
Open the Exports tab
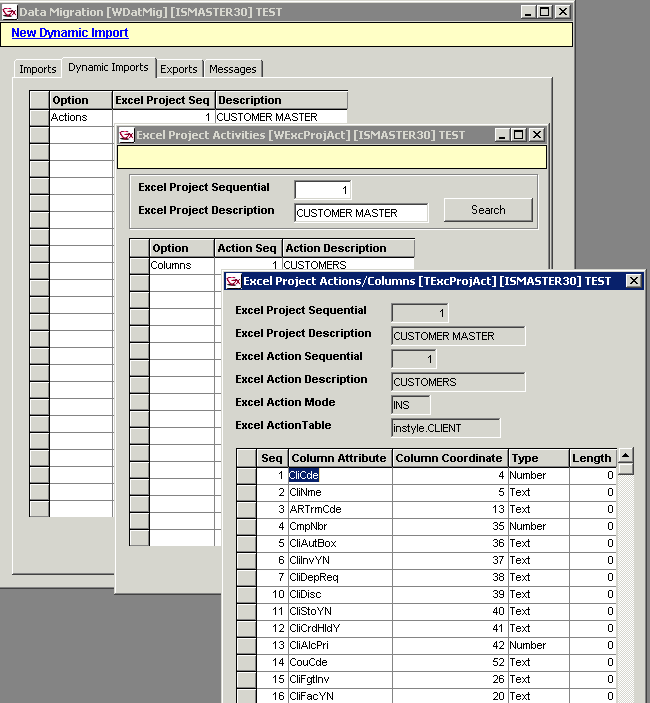click(x=179, y=69)
